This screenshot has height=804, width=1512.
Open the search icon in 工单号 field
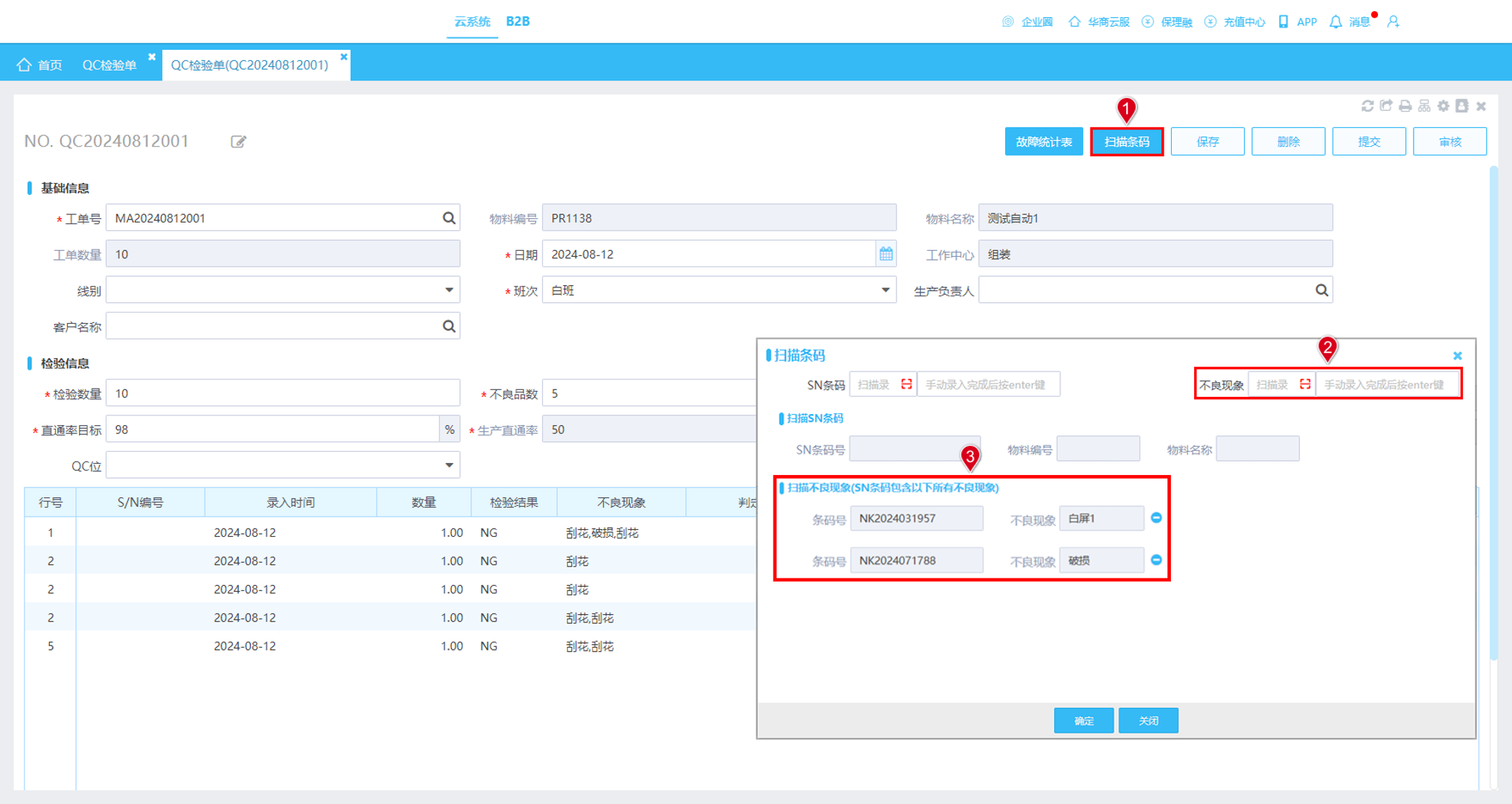449,218
